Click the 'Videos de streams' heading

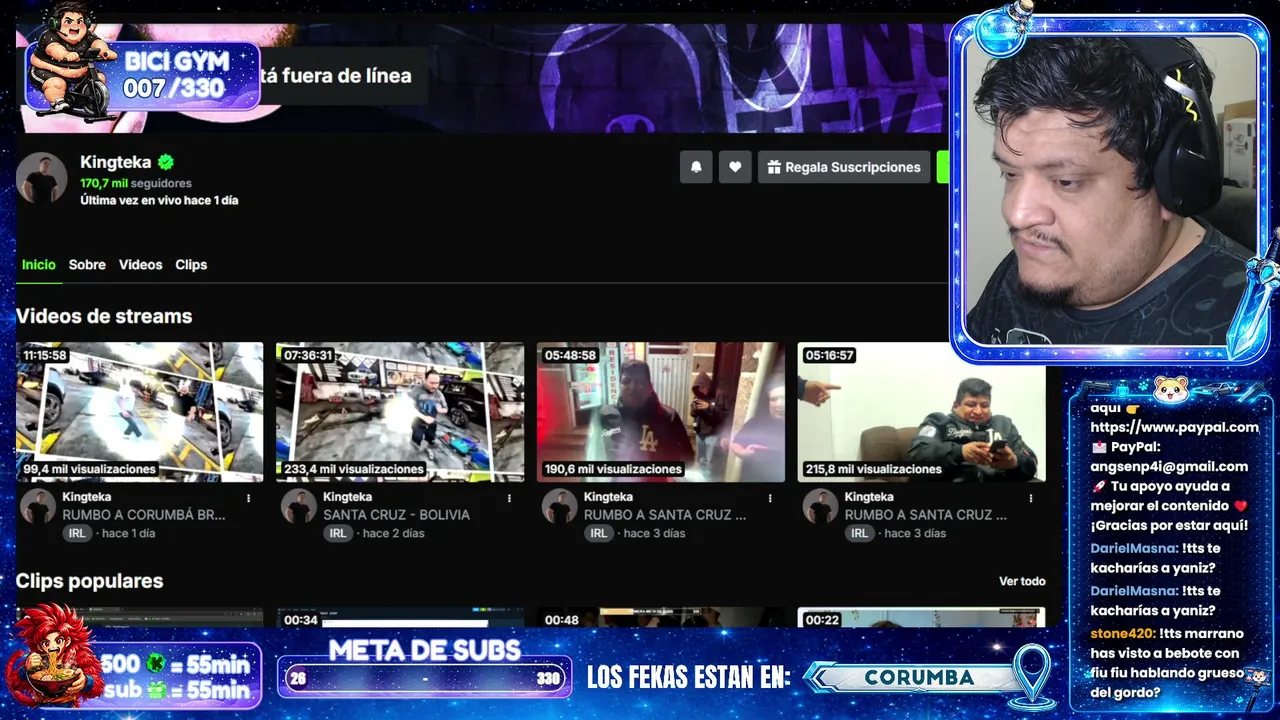104,316
